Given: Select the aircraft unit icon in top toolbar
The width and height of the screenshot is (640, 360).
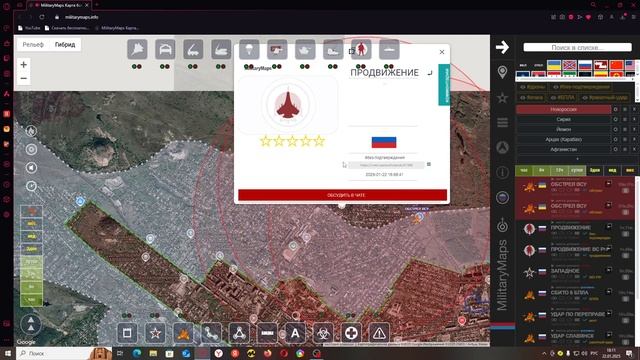Looking at the screenshot, I should click(x=137, y=50).
